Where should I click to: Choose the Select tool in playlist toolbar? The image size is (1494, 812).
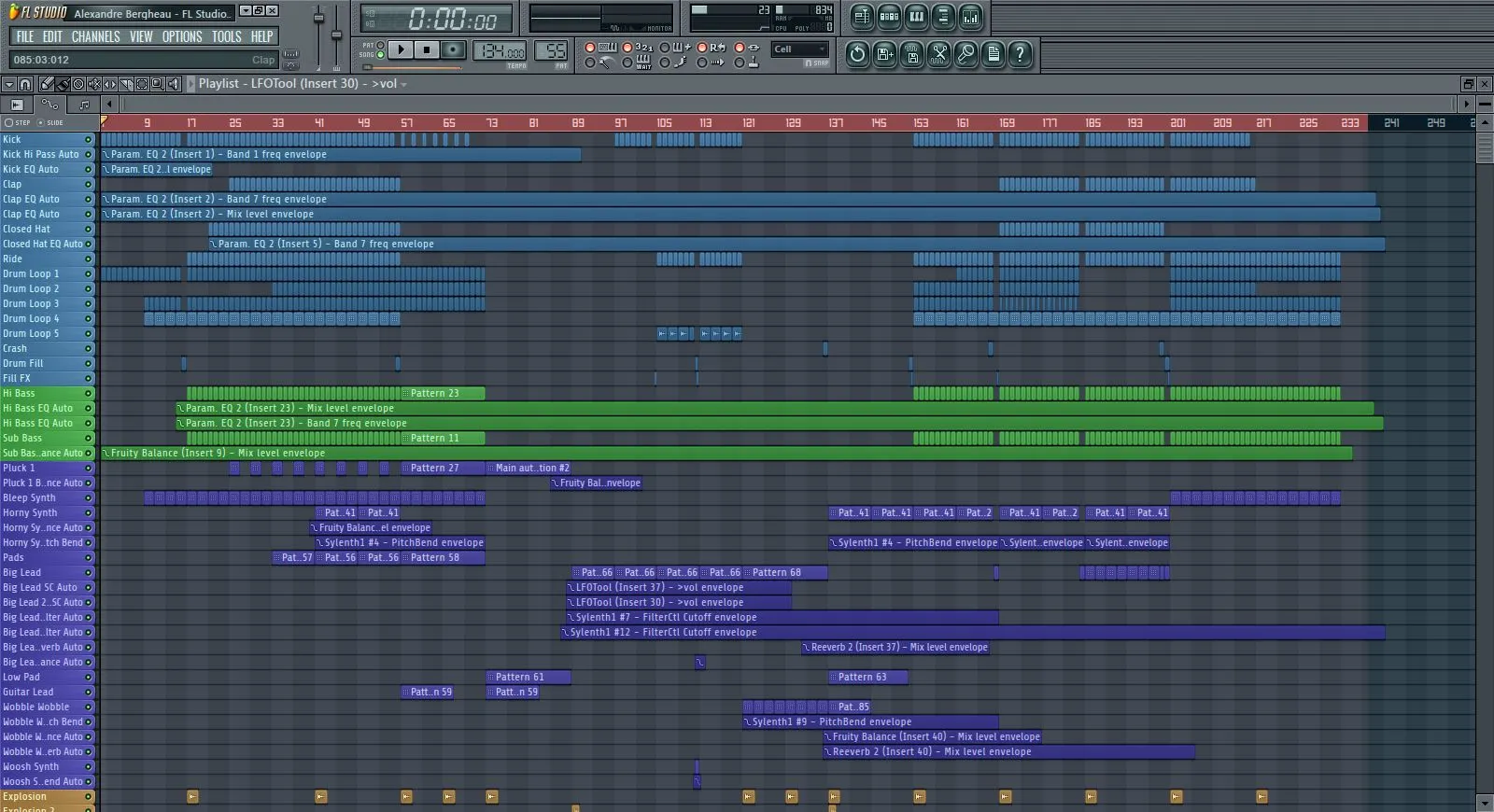click(x=142, y=84)
